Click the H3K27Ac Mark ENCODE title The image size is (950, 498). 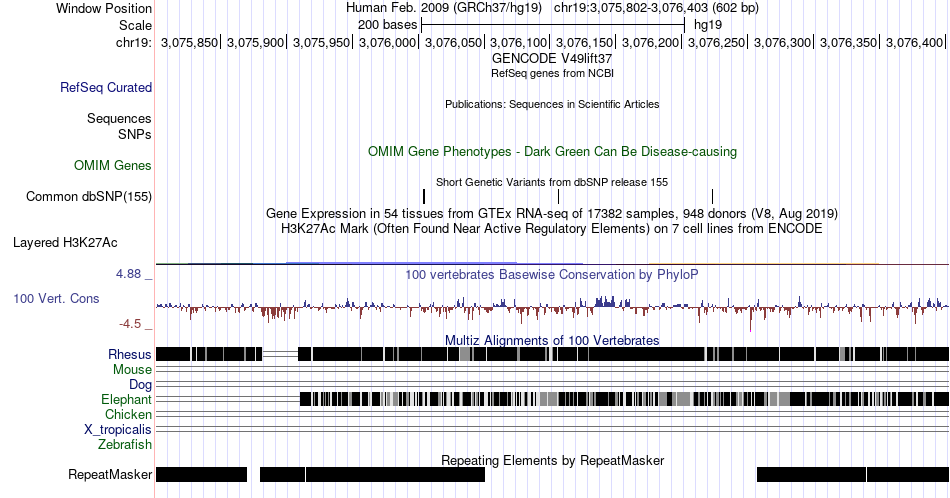pyautogui.click(x=552, y=228)
